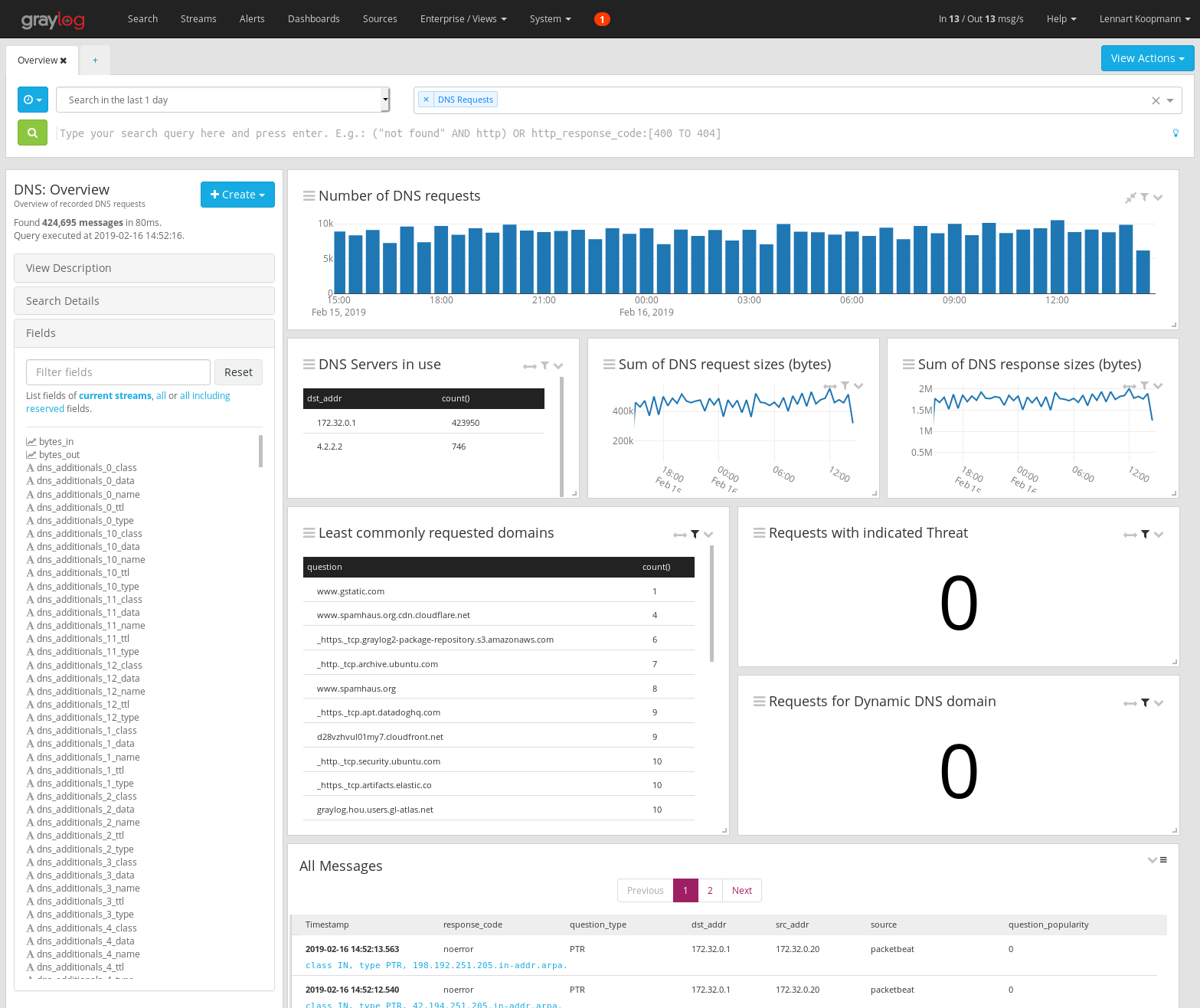Clear all selected streams with the X
The width and height of the screenshot is (1200, 1008).
pyautogui.click(x=1156, y=100)
